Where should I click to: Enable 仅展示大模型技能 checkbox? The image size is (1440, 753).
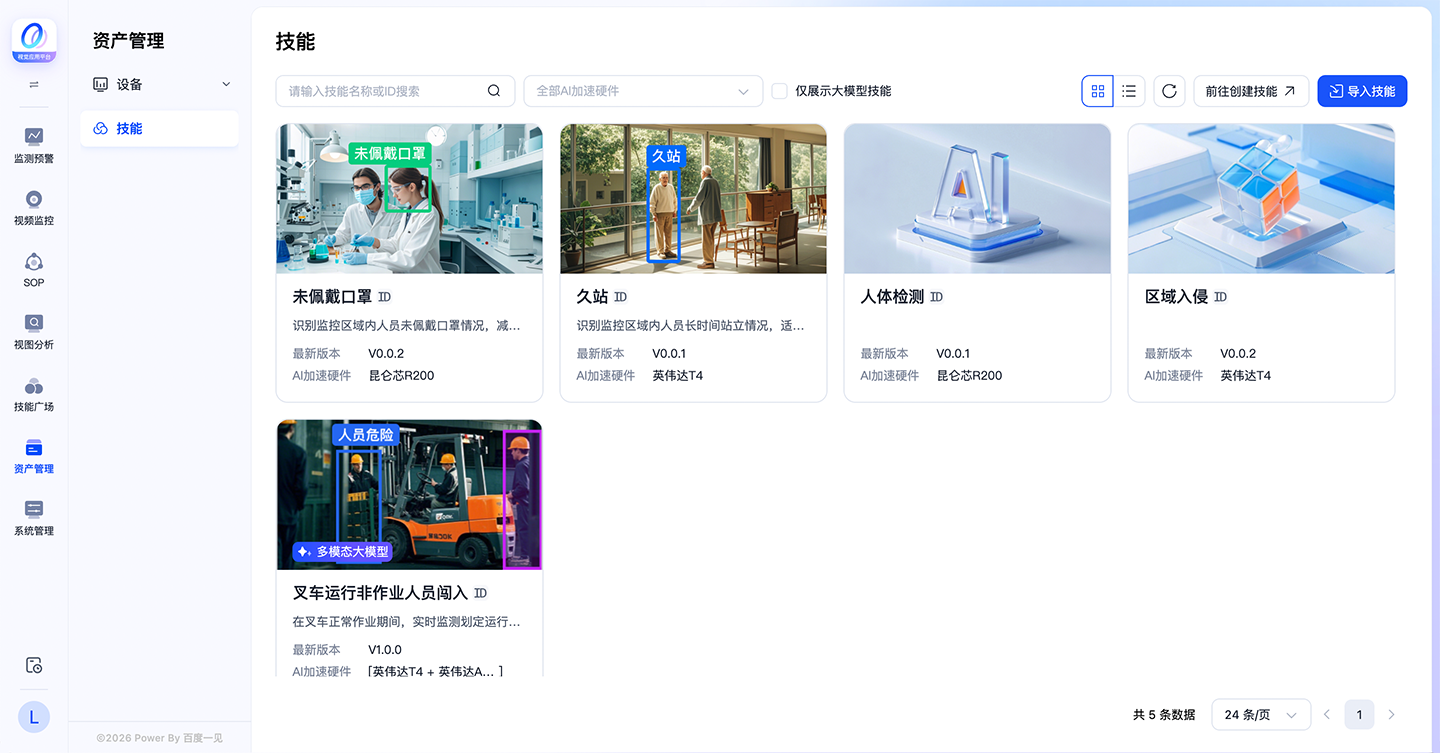point(779,91)
